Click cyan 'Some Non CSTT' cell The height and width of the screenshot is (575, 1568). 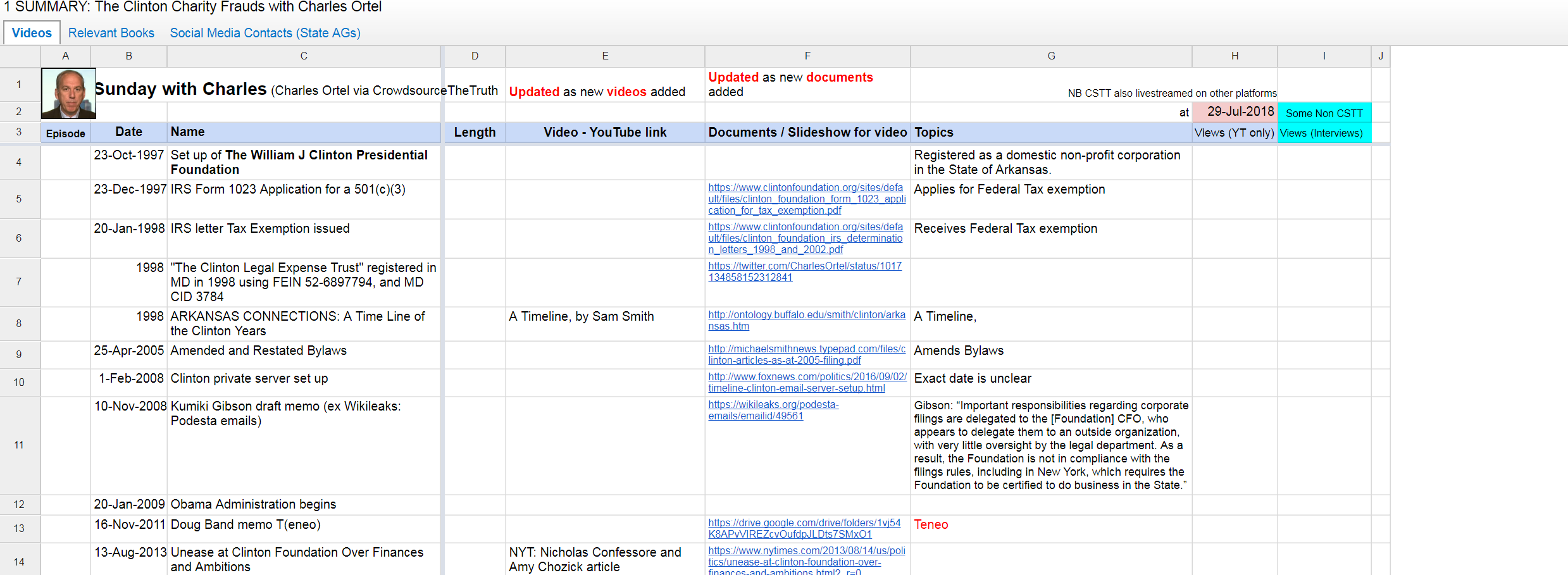point(1324,113)
